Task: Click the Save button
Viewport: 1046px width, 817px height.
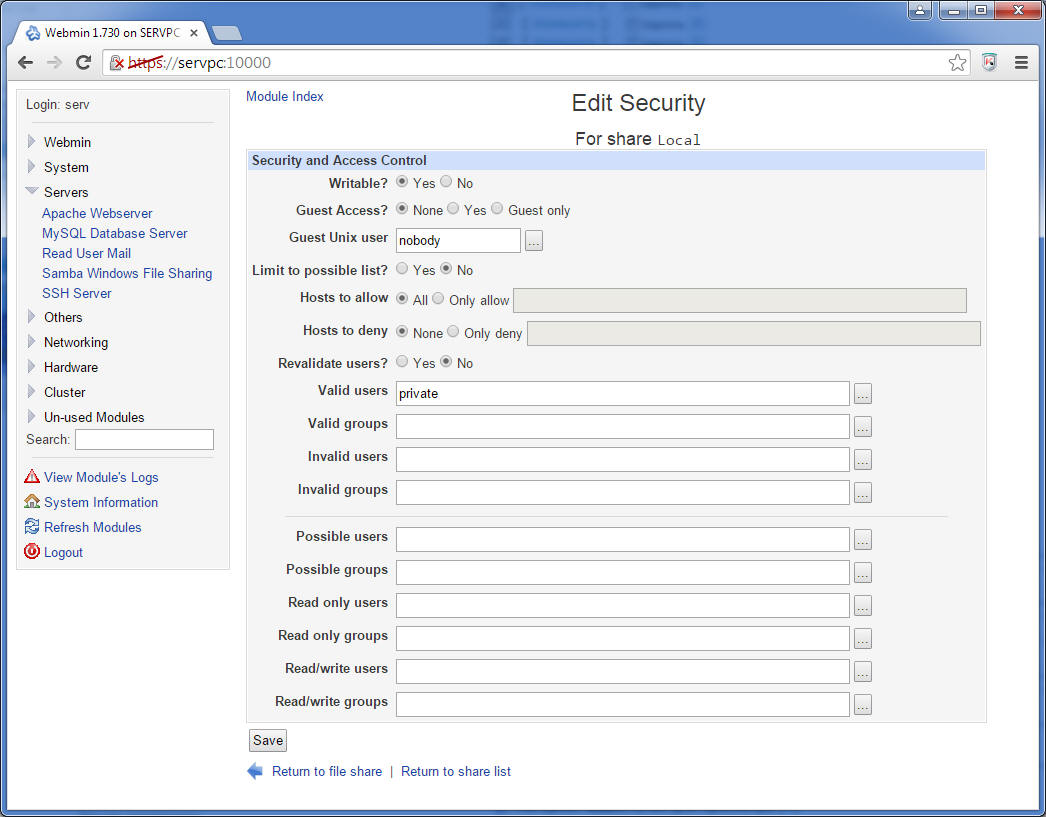Action: coord(268,740)
